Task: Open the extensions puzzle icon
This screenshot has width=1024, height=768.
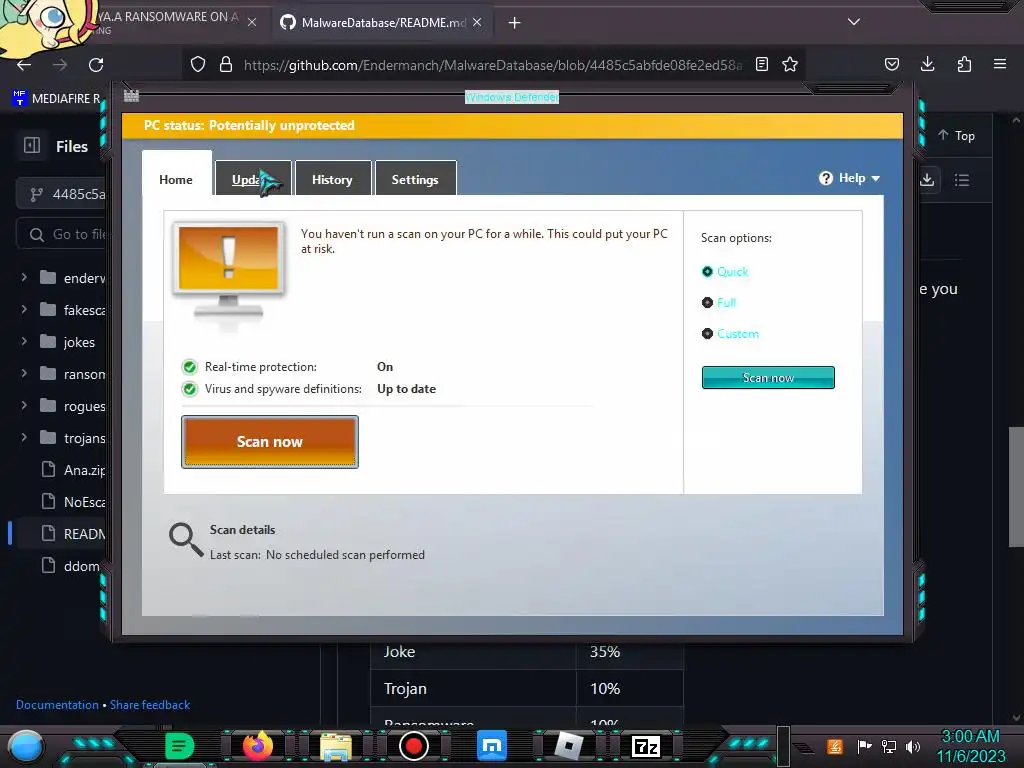Action: [x=964, y=64]
